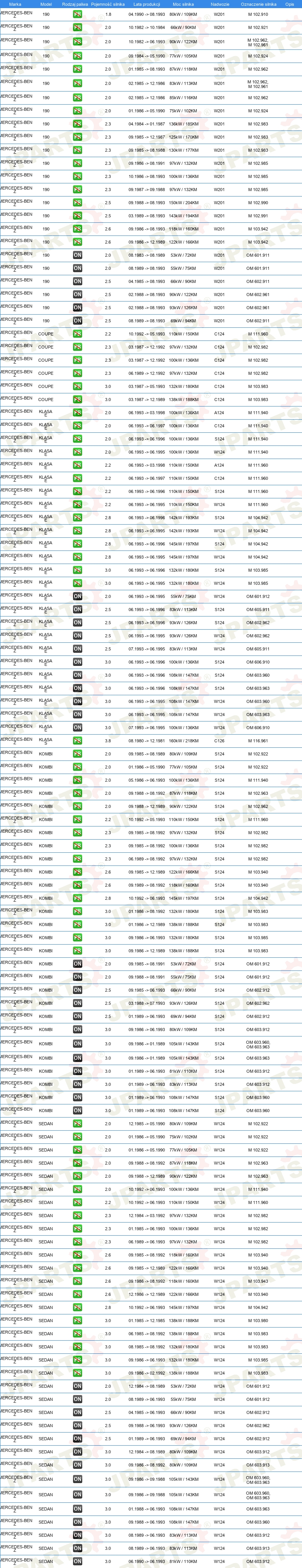Click the 1.8 engine capacity cell

point(108,14)
